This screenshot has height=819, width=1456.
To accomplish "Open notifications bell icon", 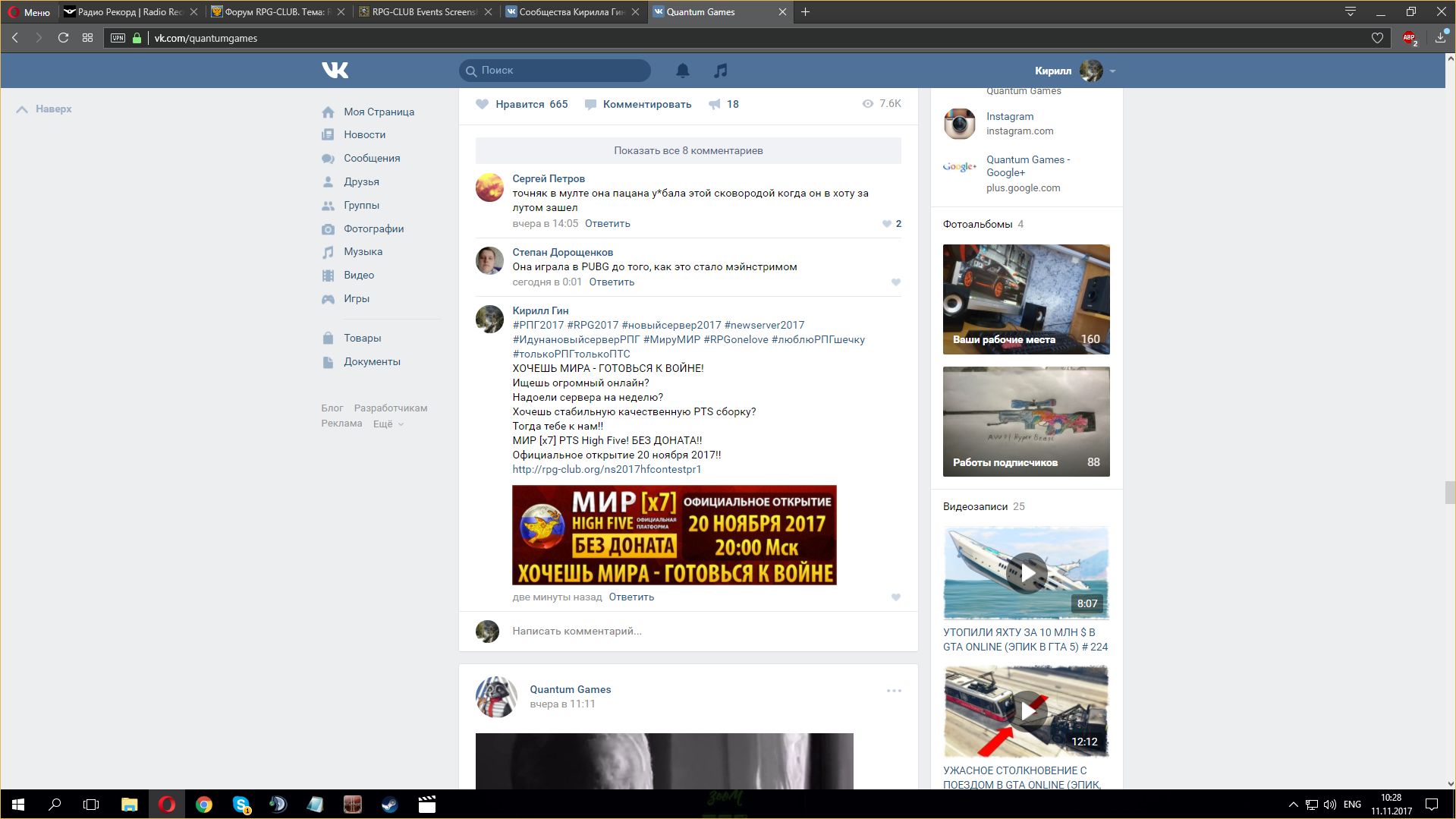I will point(683,71).
